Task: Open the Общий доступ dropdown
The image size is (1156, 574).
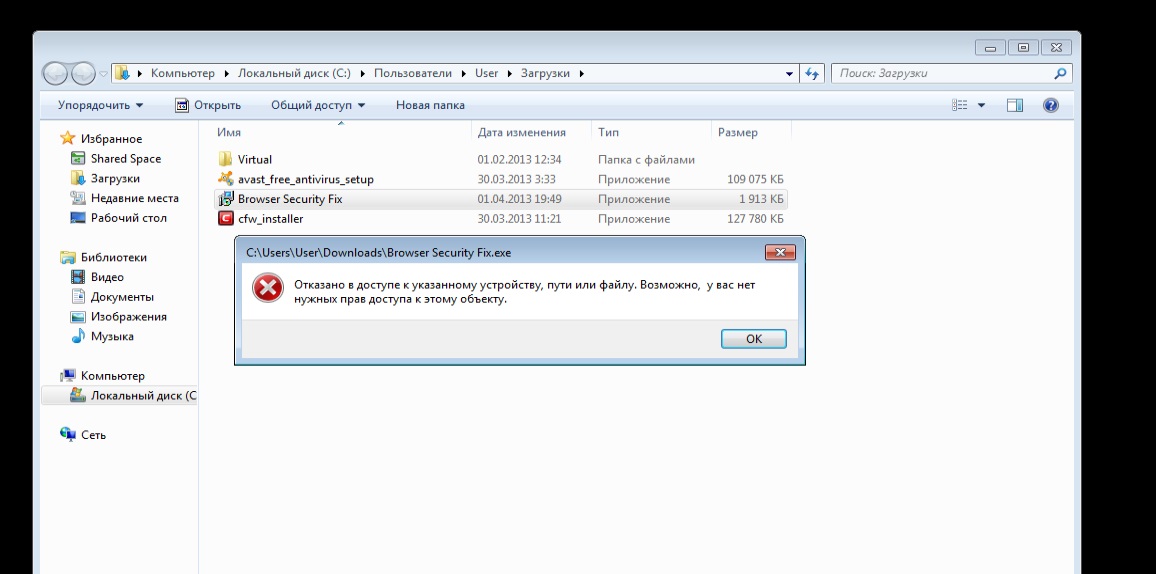Action: coord(318,105)
